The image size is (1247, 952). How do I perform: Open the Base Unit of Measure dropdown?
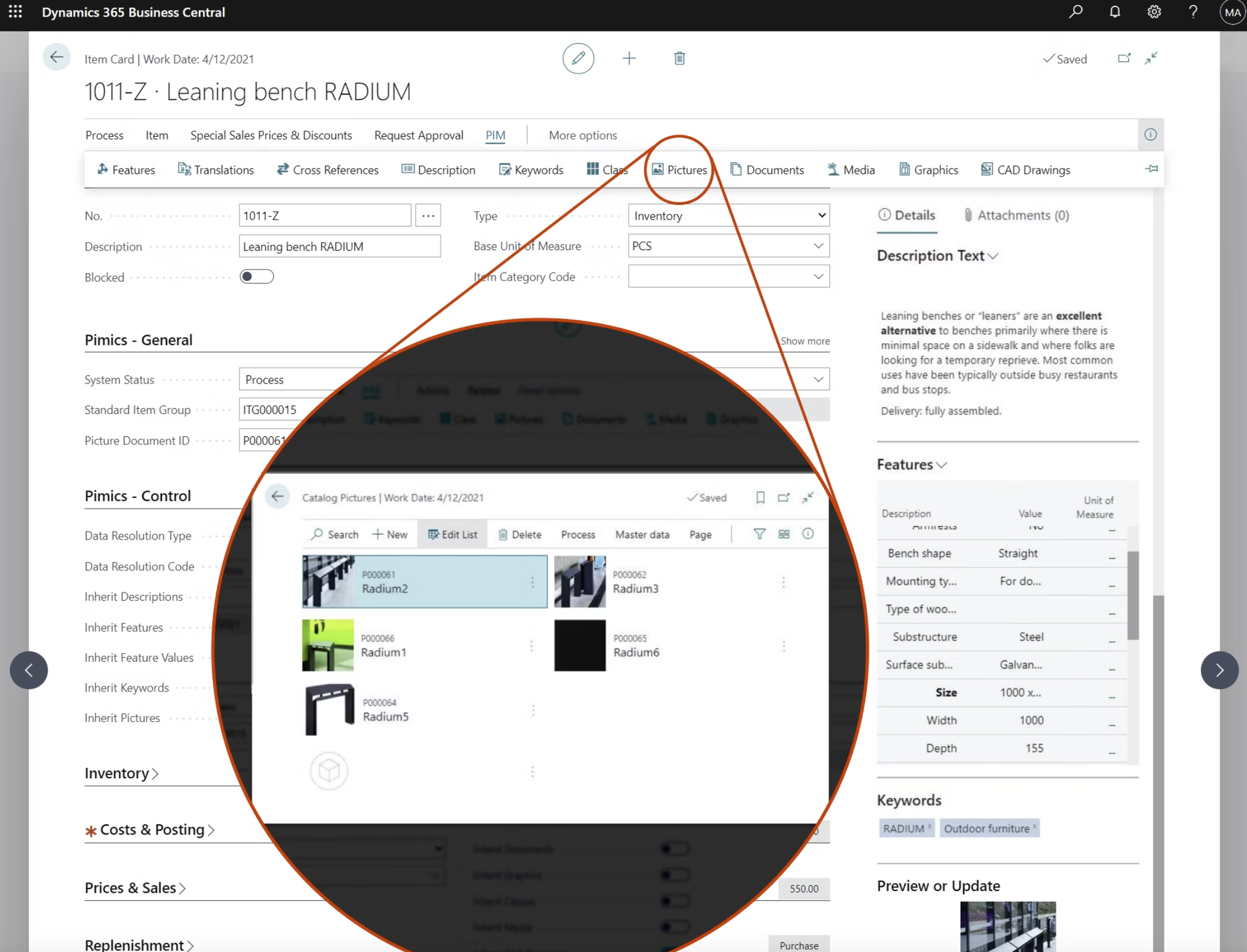[x=729, y=246]
